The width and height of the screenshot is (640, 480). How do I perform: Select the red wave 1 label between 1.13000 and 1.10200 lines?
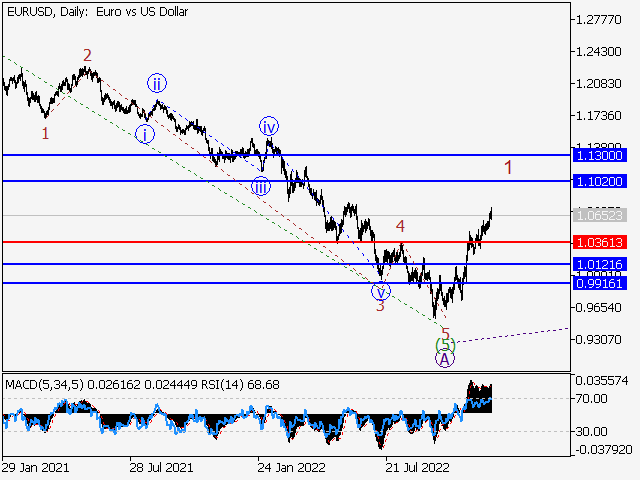pos(508,167)
